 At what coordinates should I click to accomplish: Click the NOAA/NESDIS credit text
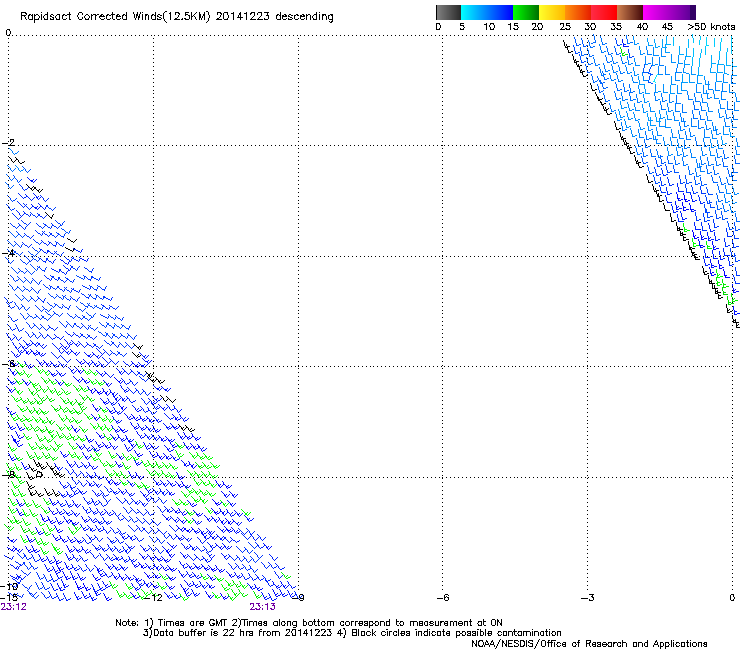(x=589, y=644)
